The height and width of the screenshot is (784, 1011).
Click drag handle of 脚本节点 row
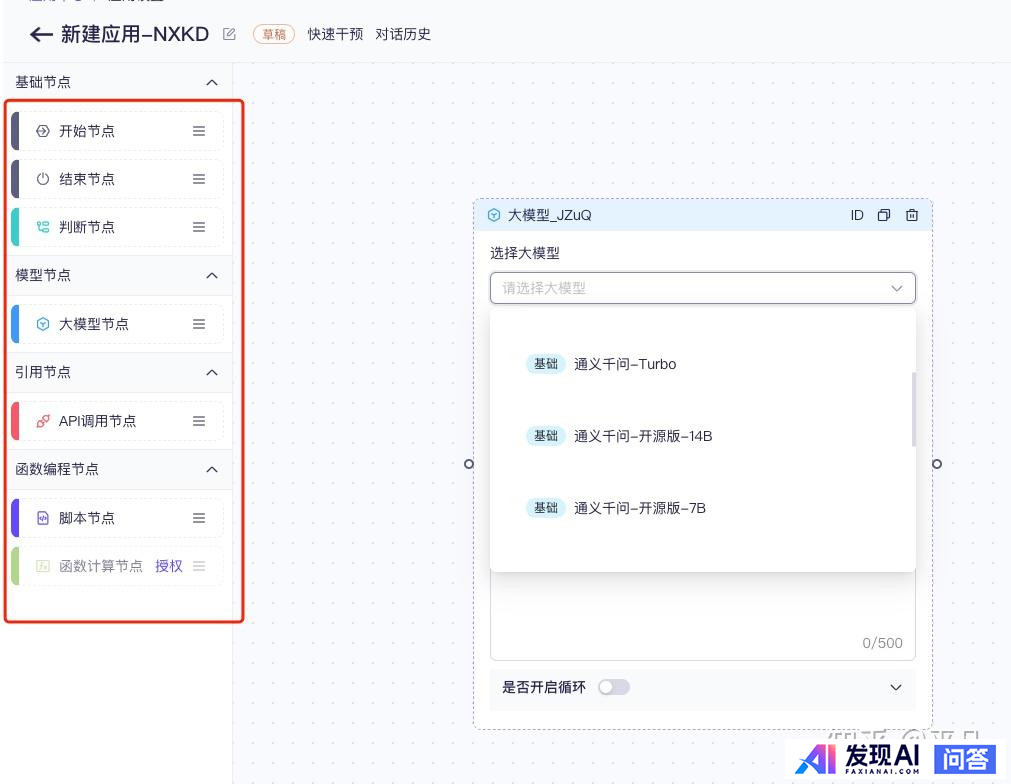tap(199, 518)
